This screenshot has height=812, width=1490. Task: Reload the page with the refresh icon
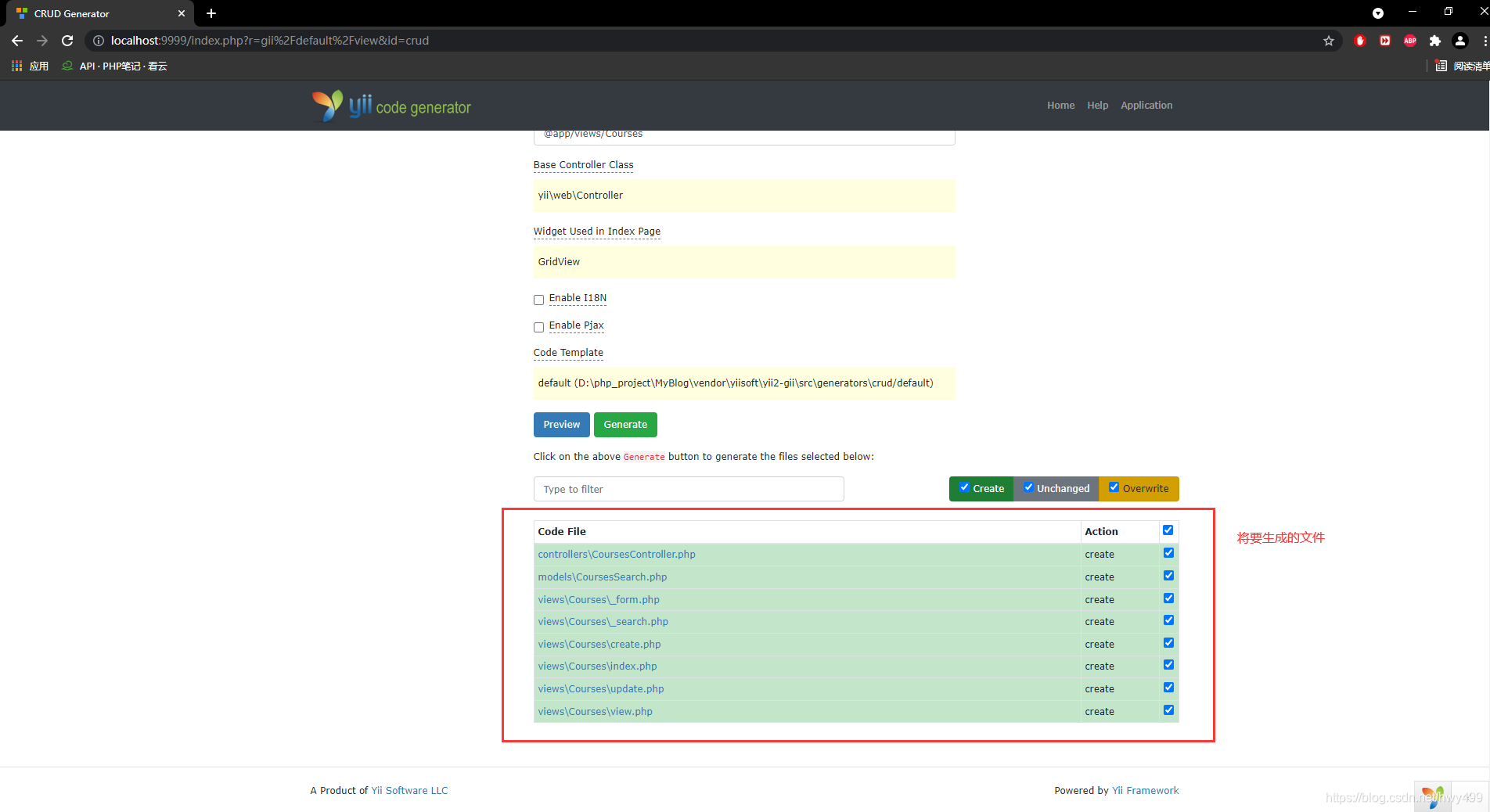click(67, 41)
